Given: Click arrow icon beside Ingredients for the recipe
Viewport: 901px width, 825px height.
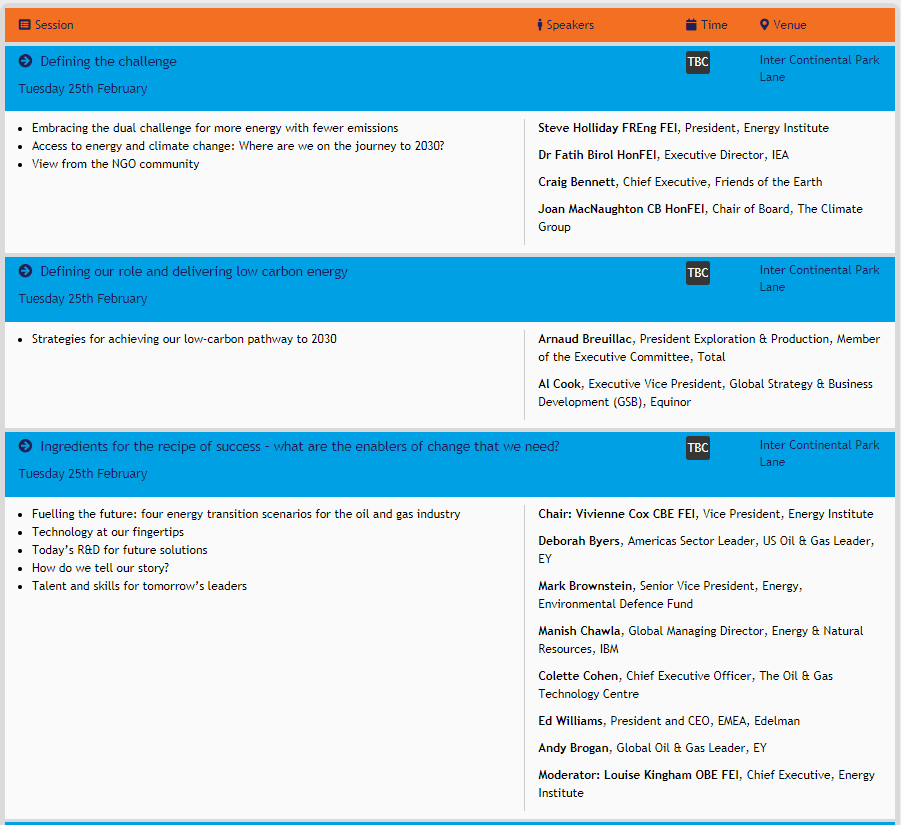Looking at the screenshot, I should click(26, 446).
